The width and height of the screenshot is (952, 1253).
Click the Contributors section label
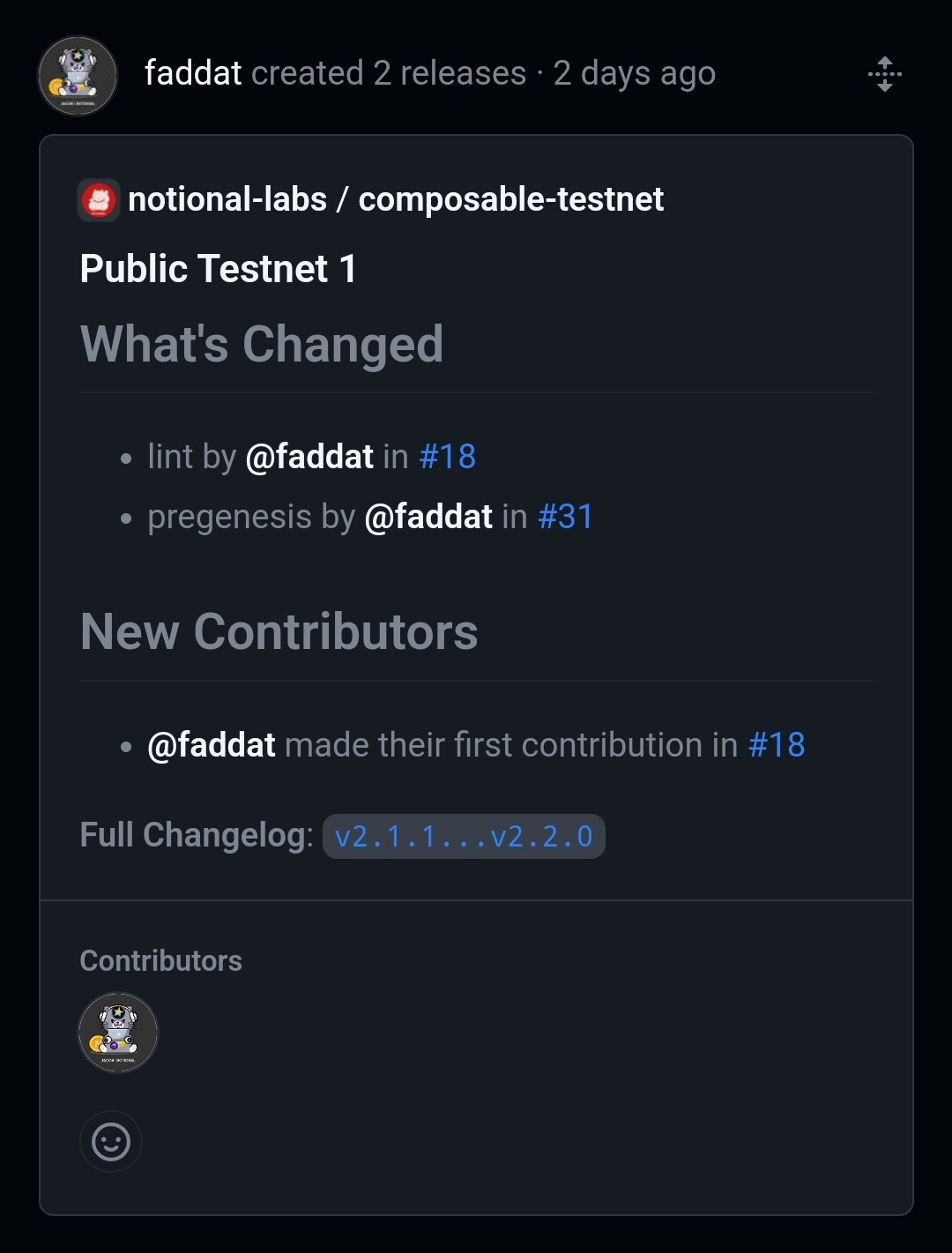pos(161,960)
